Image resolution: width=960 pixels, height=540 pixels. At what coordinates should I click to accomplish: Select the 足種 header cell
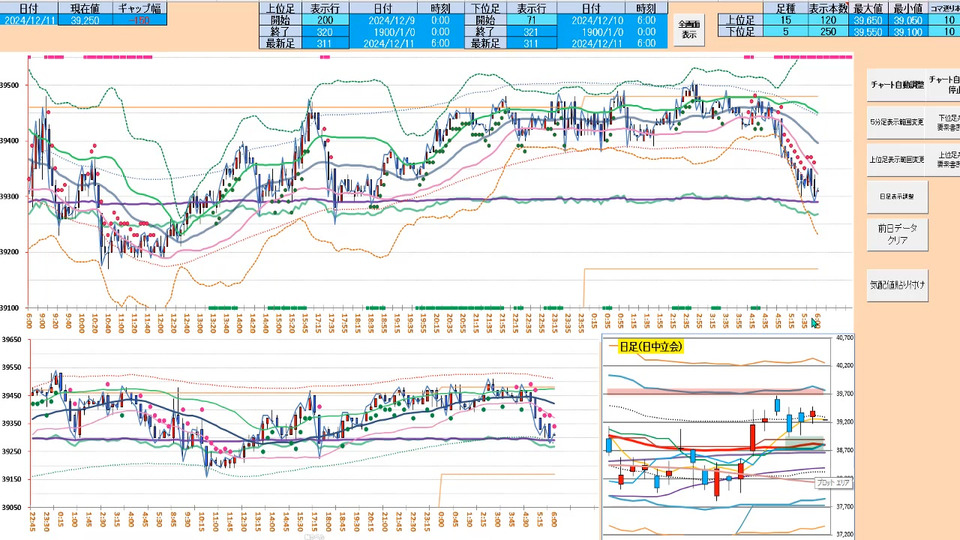[786, 9]
